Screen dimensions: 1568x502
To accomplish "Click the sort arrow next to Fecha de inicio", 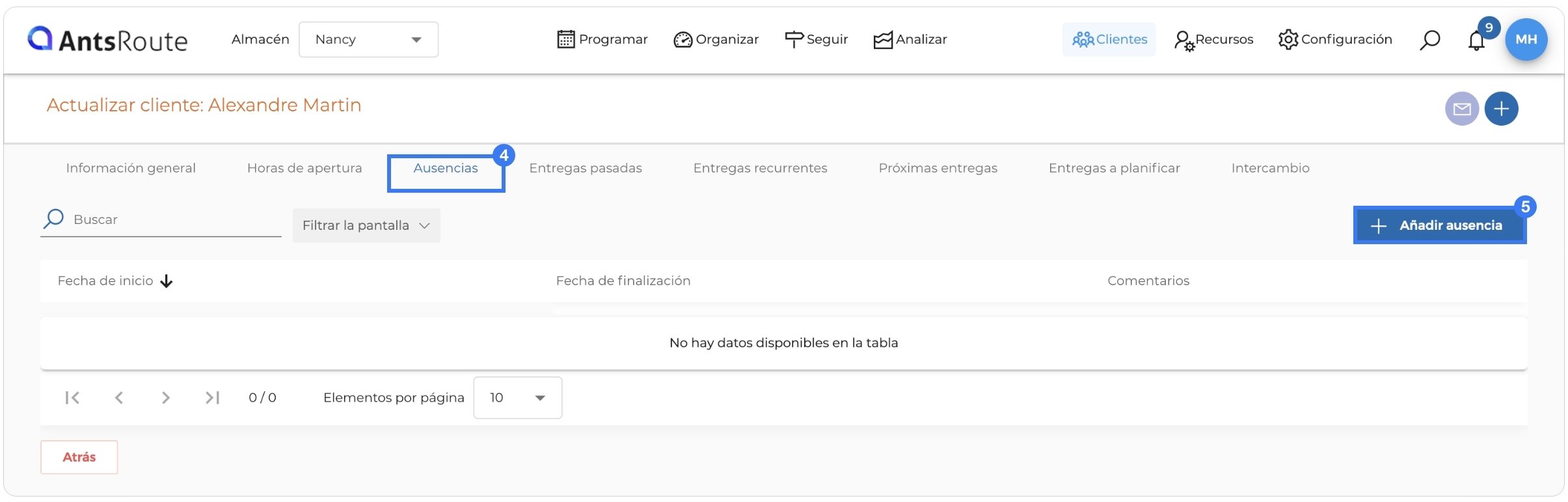I will (x=167, y=281).
